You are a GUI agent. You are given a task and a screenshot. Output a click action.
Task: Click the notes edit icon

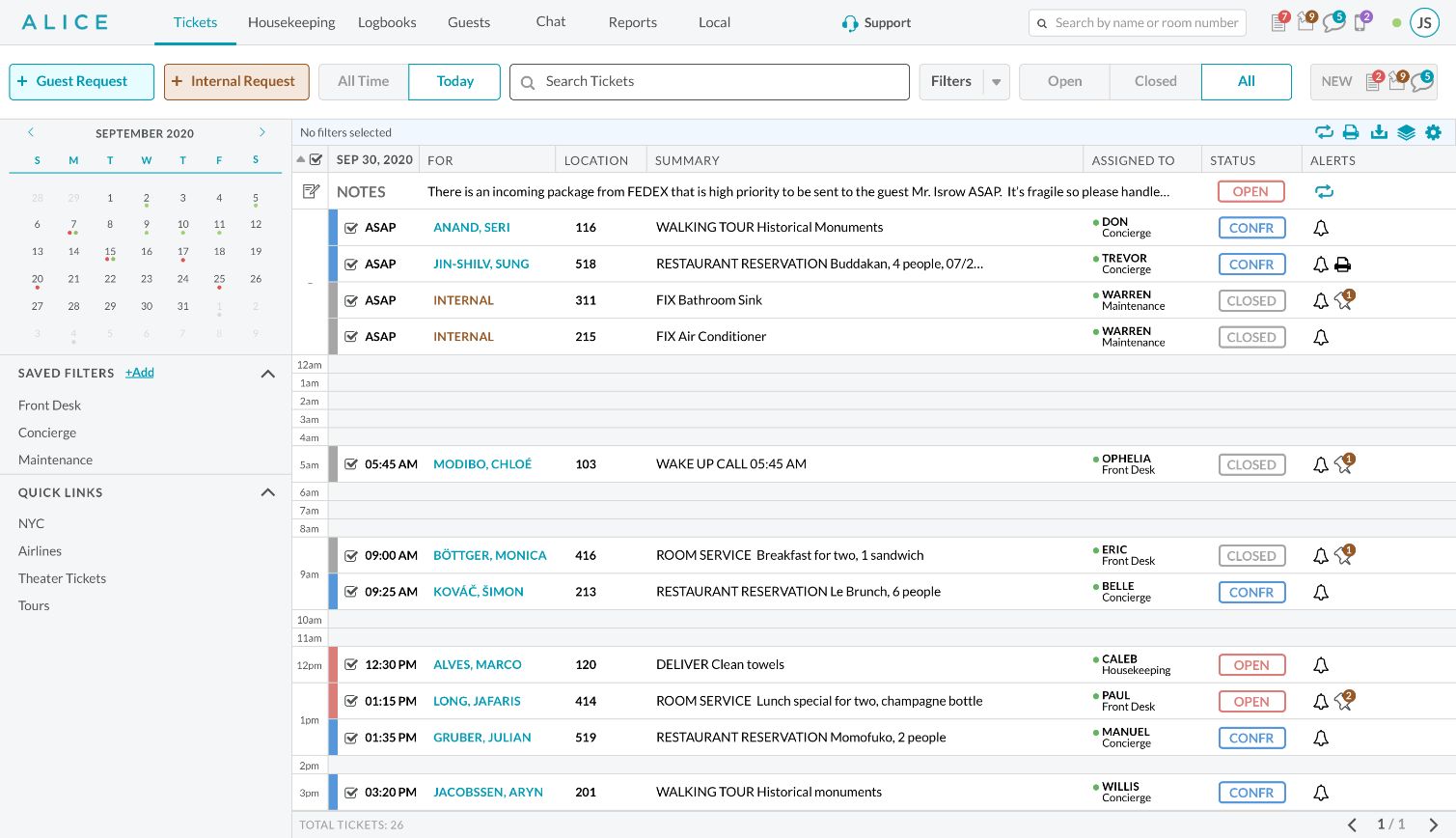tap(311, 191)
